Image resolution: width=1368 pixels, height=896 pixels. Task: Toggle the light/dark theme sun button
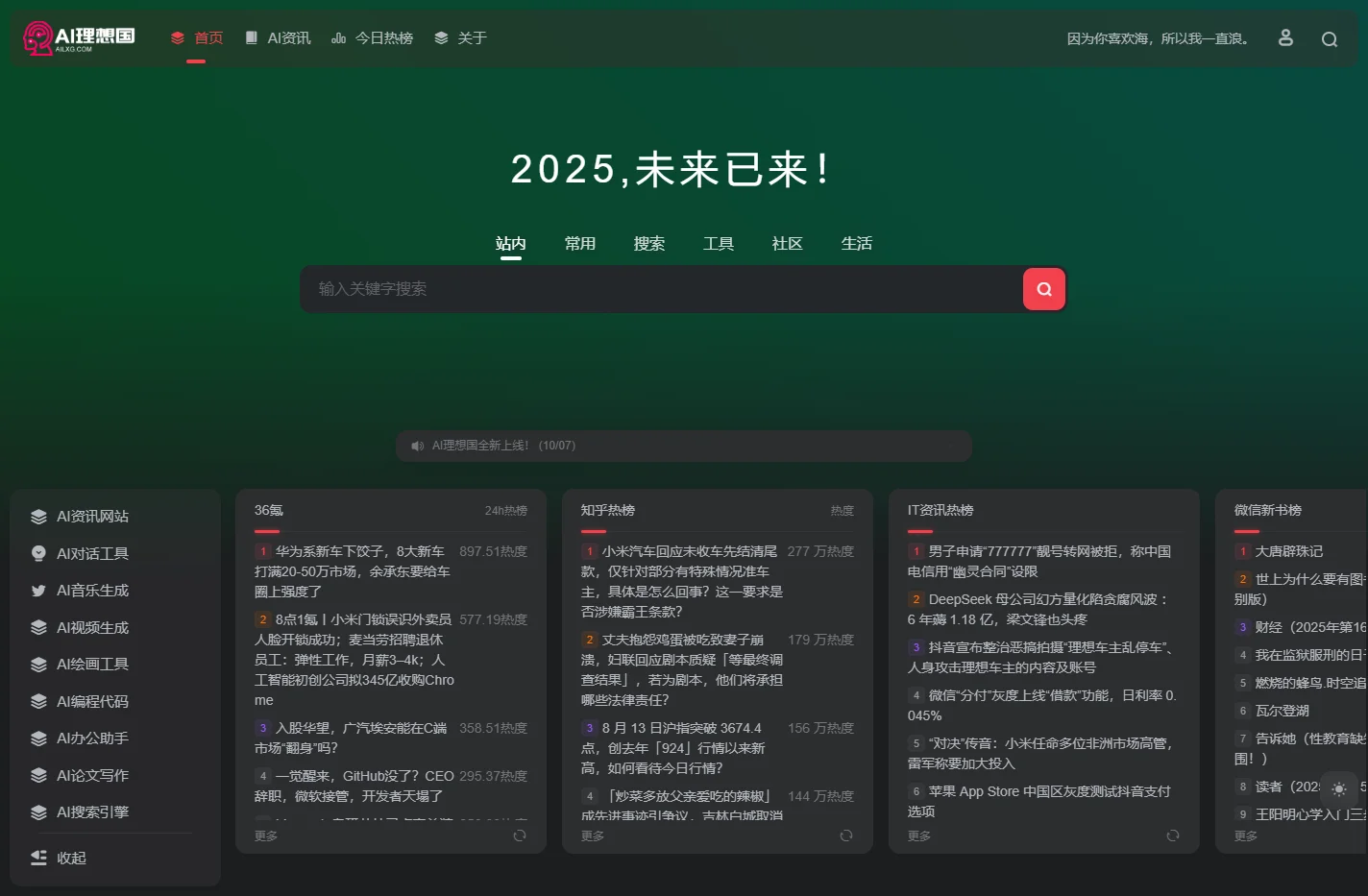click(x=1339, y=788)
